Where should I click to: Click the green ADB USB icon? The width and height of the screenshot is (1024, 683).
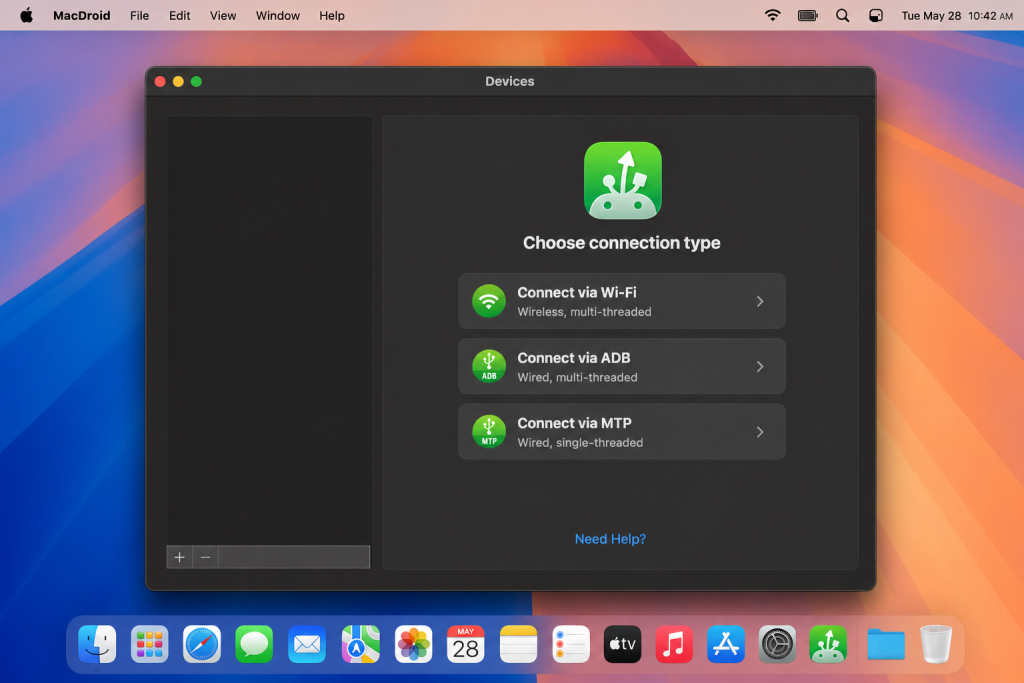pos(488,366)
